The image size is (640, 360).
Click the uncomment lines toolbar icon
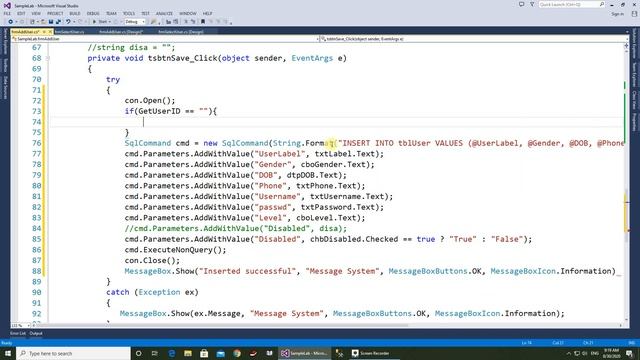[x=193, y=22]
